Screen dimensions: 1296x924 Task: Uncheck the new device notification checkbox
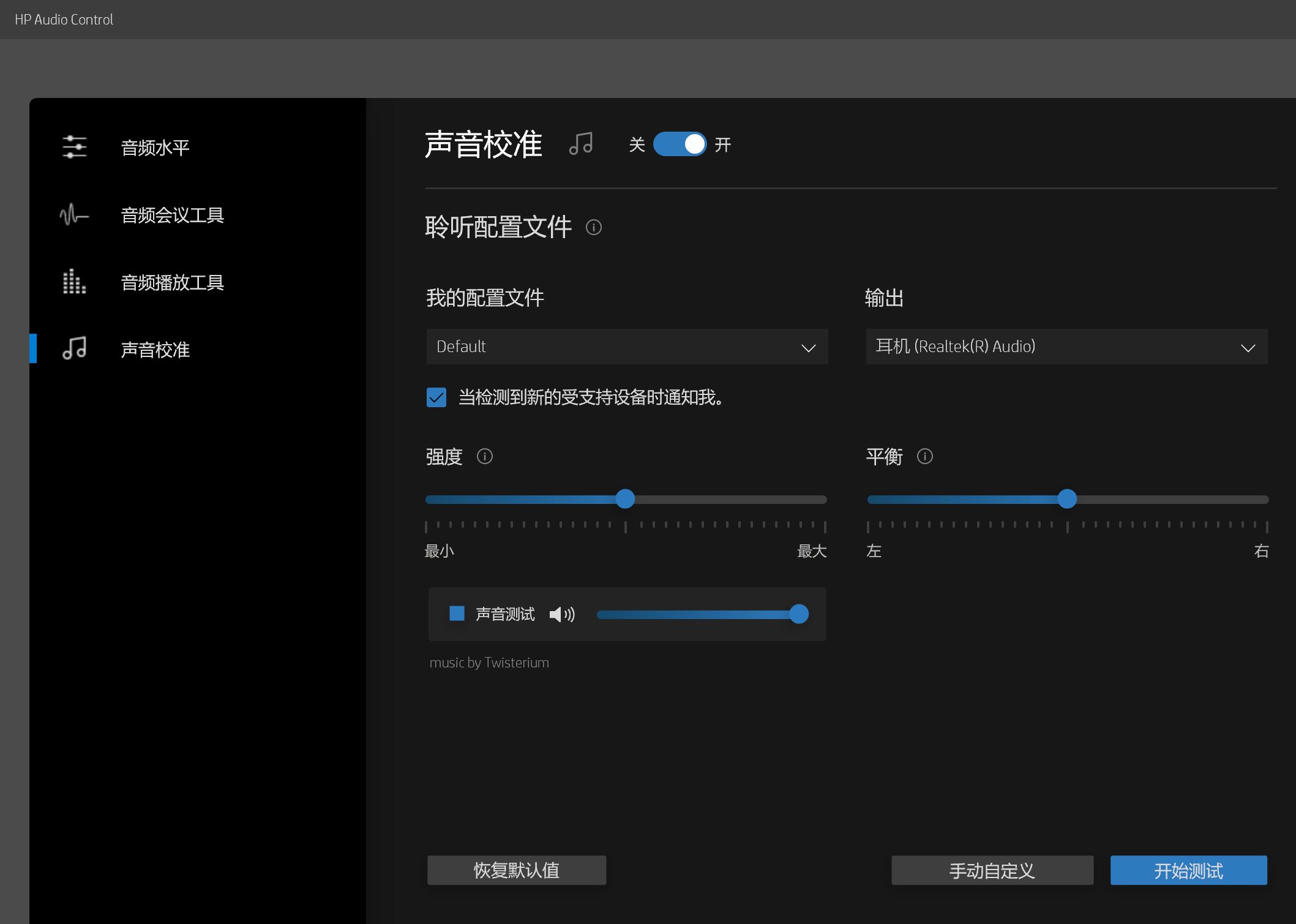[x=436, y=397]
